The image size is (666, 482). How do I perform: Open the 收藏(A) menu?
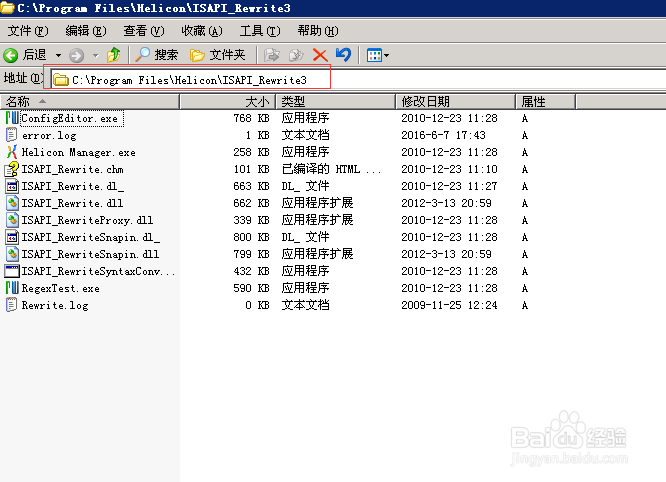202,31
